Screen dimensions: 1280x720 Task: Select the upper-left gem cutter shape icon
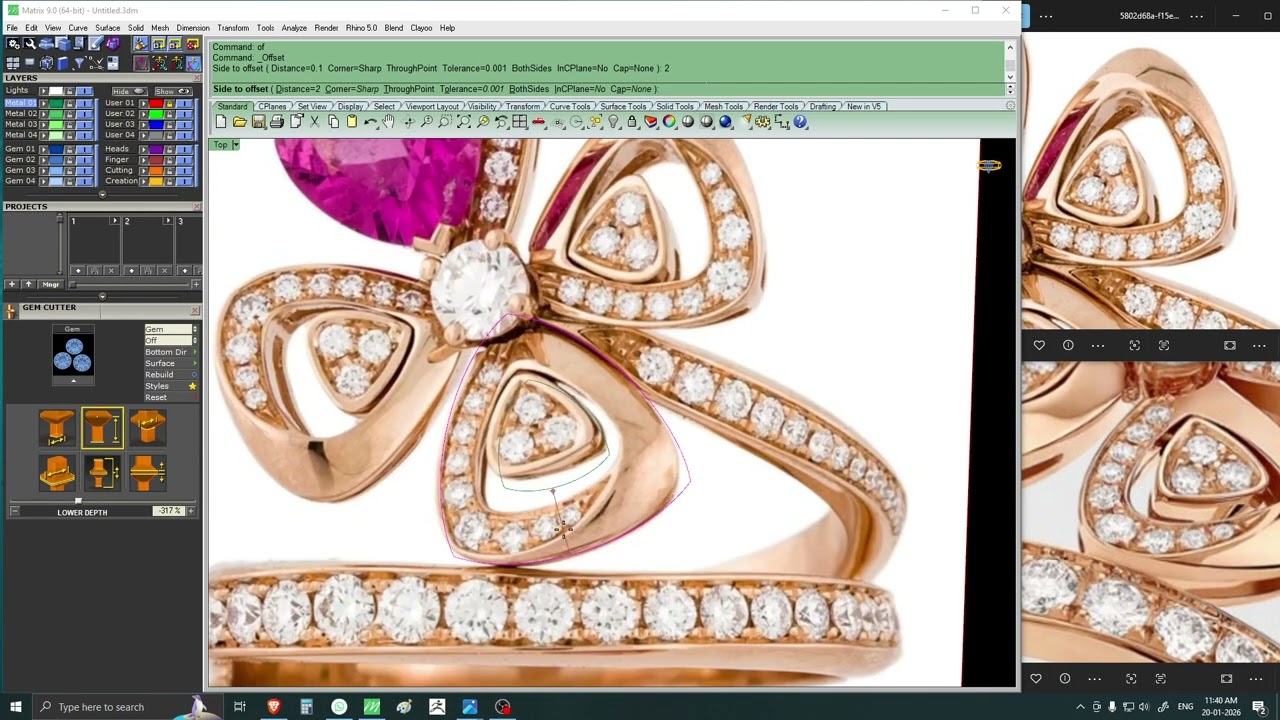coord(57,428)
